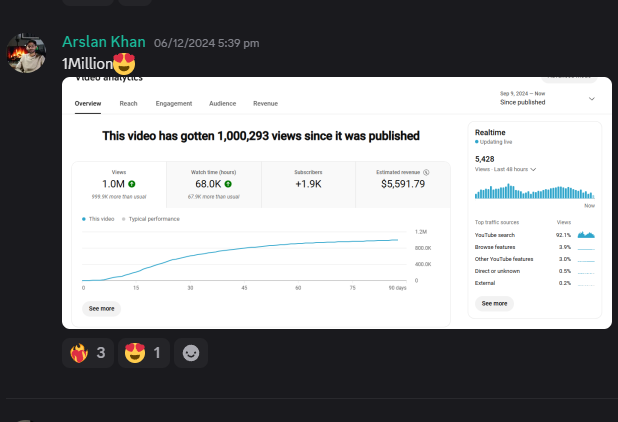Click Arslan Khan's profile avatar

click(x=26, y=53)
